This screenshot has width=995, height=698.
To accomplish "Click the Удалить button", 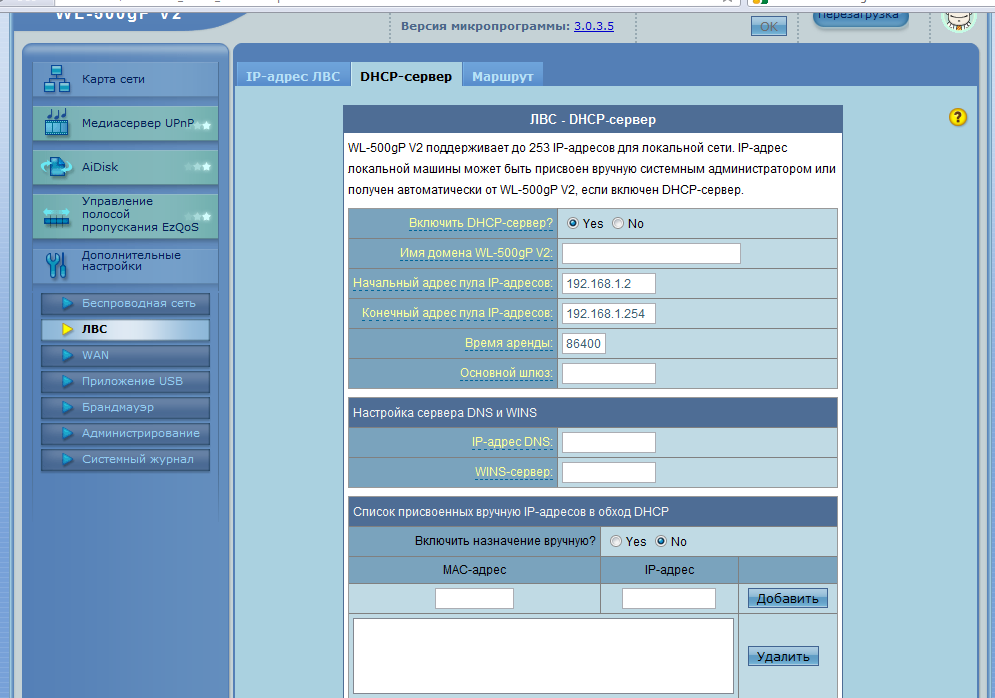I will [x=783, y=657].
